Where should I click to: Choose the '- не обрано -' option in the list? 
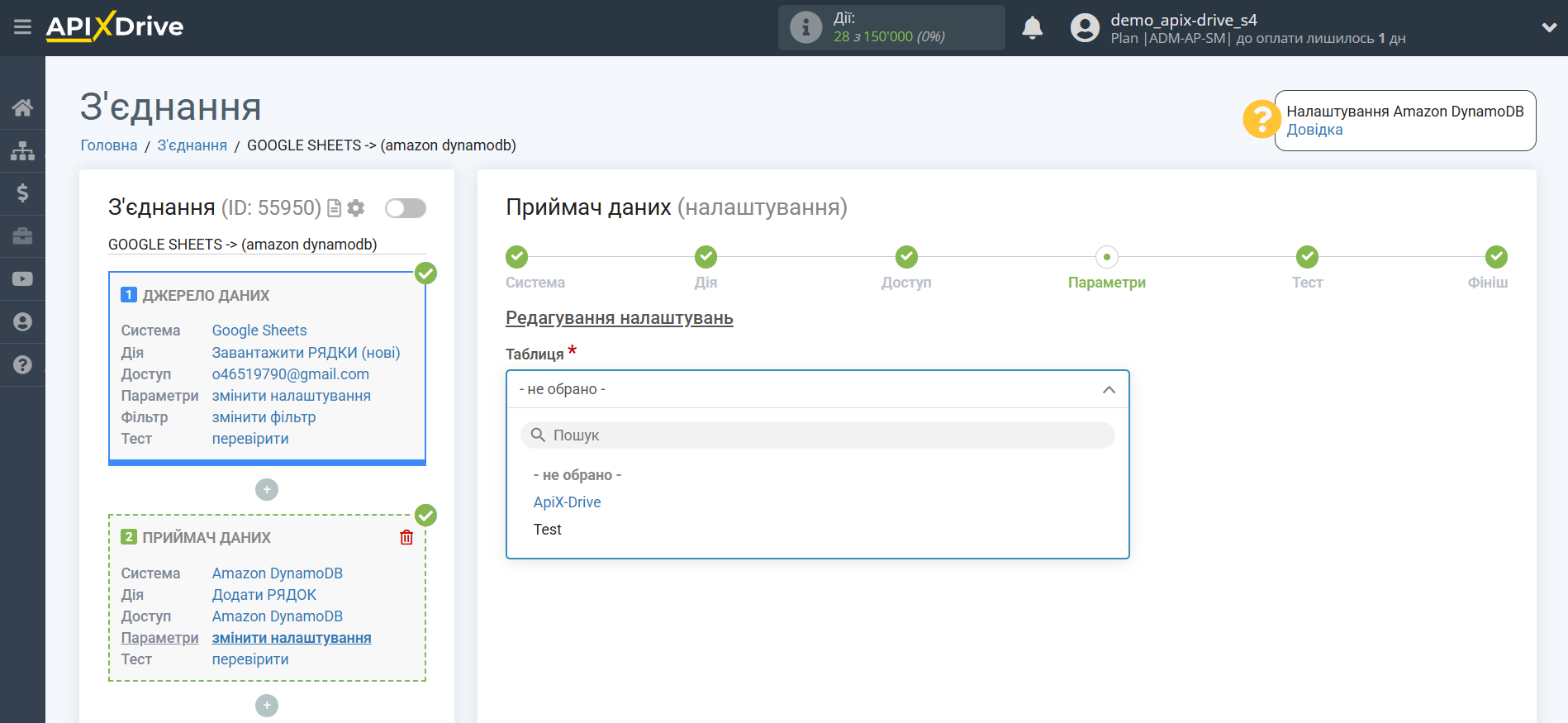click(x=577, y=475)
